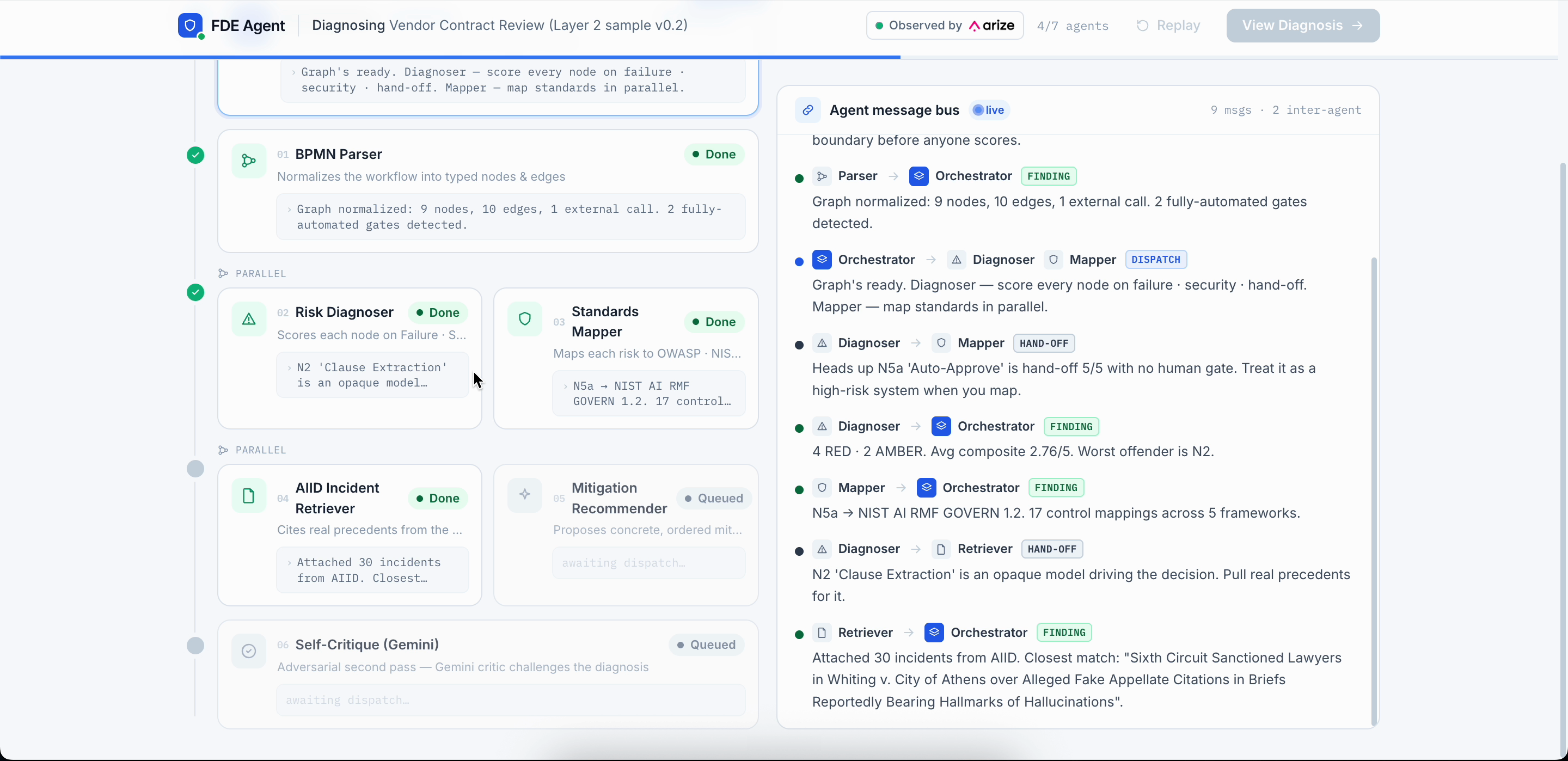Click the Queued status on Self-Critique
This screenshot has width=1568, height=761.
click(x=706, y=645)
